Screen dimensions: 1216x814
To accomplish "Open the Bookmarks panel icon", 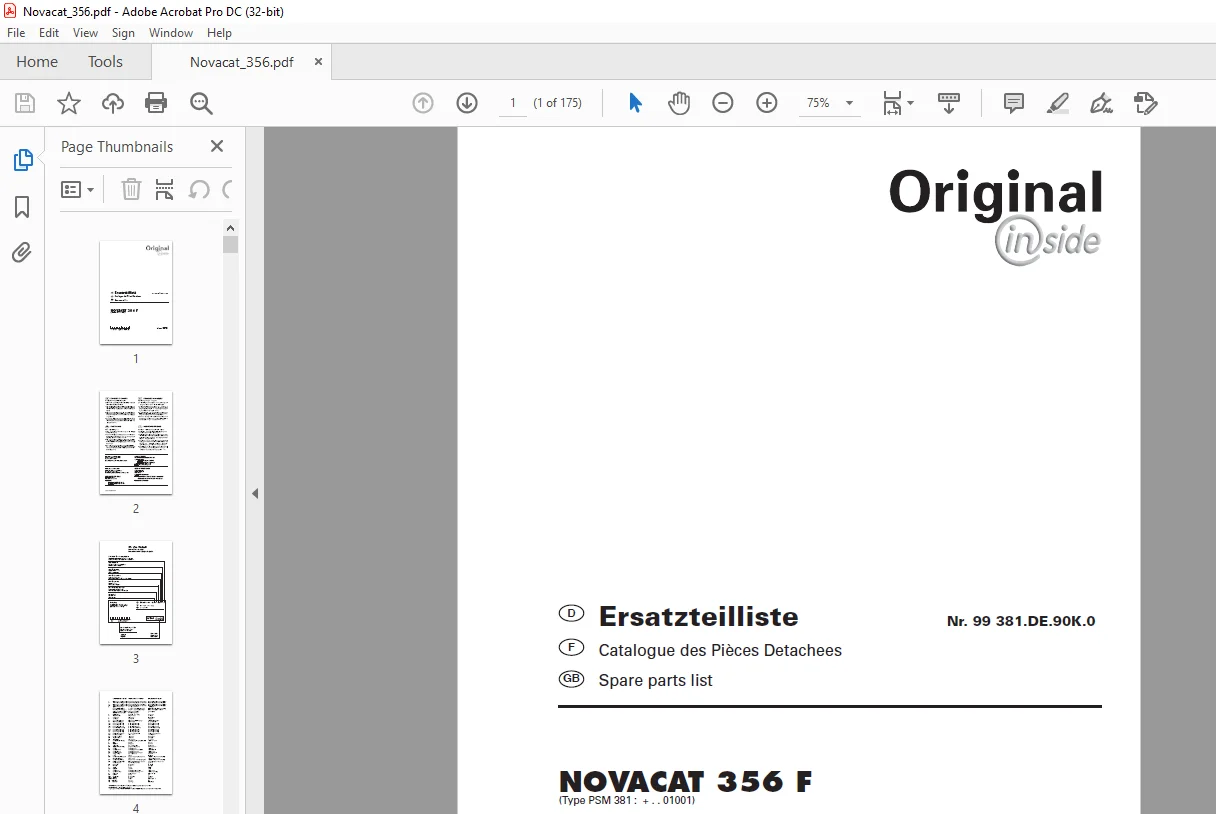I will [22, 207].
